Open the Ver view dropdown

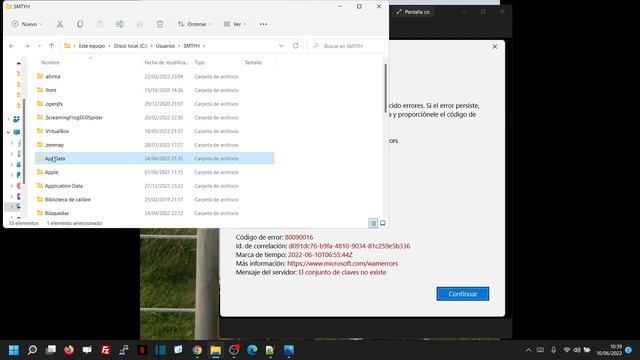(x=235, y=24)
